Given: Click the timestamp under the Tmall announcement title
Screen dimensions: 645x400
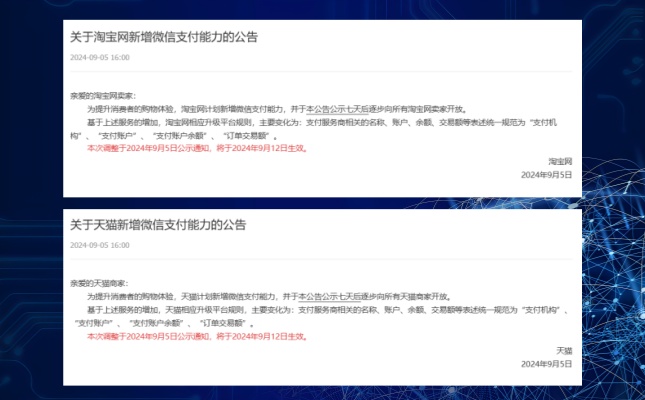Looking at the screenshot, I should [x=100, y=246].
